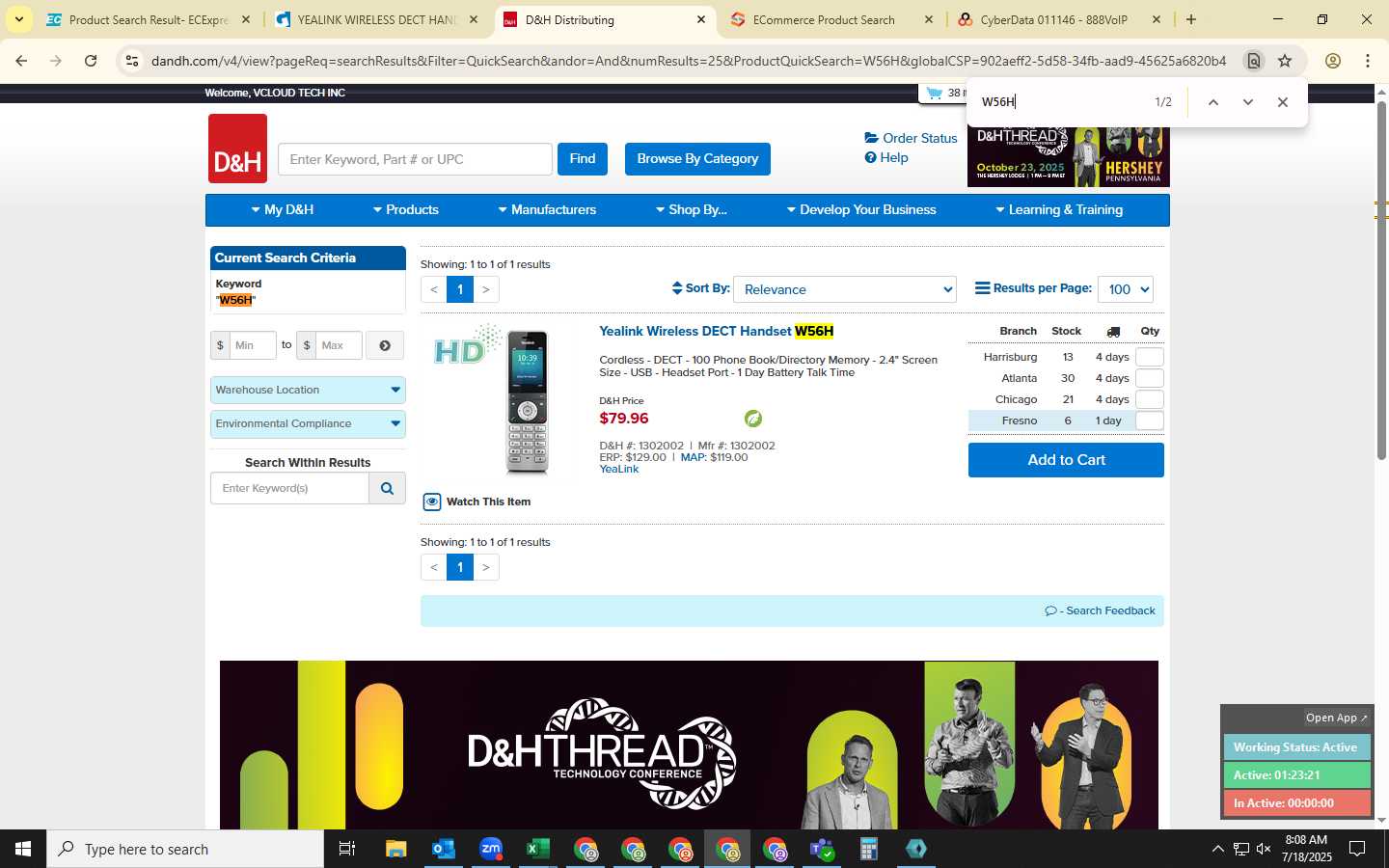Open the Develop Your Business menu
This screenshot has height=868, width=1389.
click(x=861, y=209)
